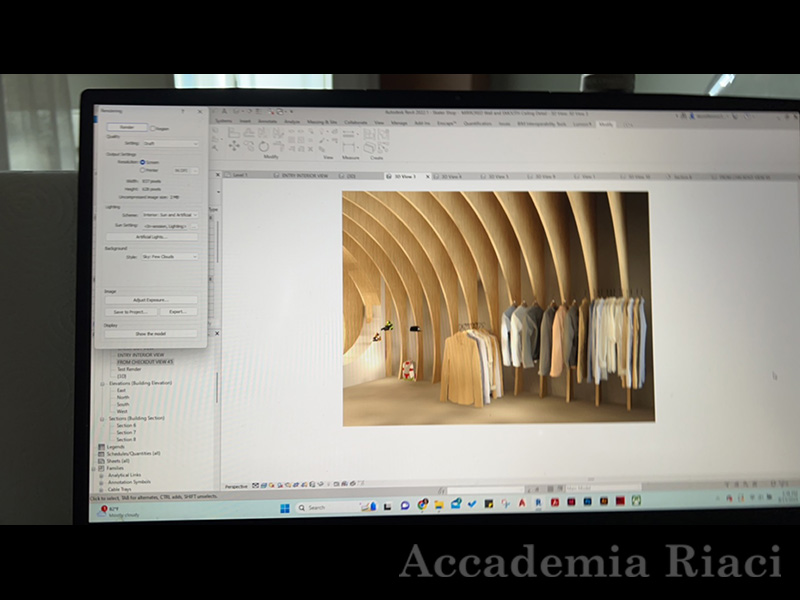Screen dimensions: 800x600
Task: Click the Render button
Action: [x=127, y=127]
